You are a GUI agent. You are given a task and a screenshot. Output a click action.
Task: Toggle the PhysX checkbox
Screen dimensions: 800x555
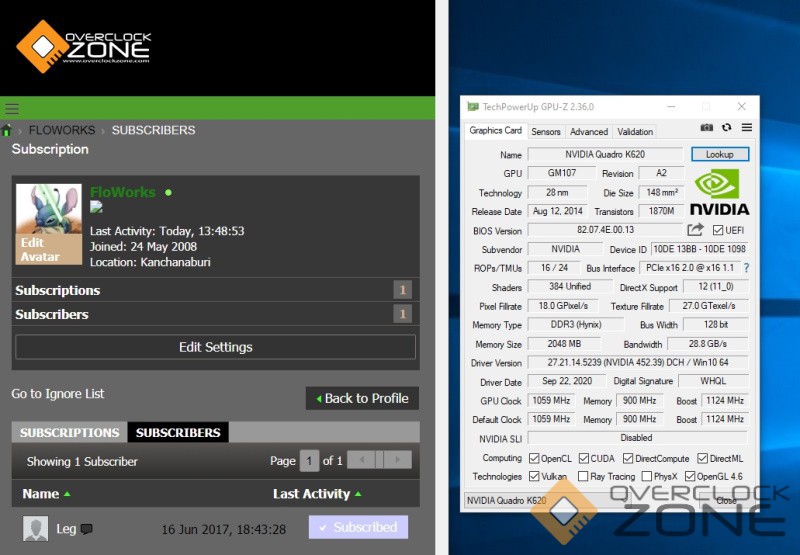(x=646, y=476)
